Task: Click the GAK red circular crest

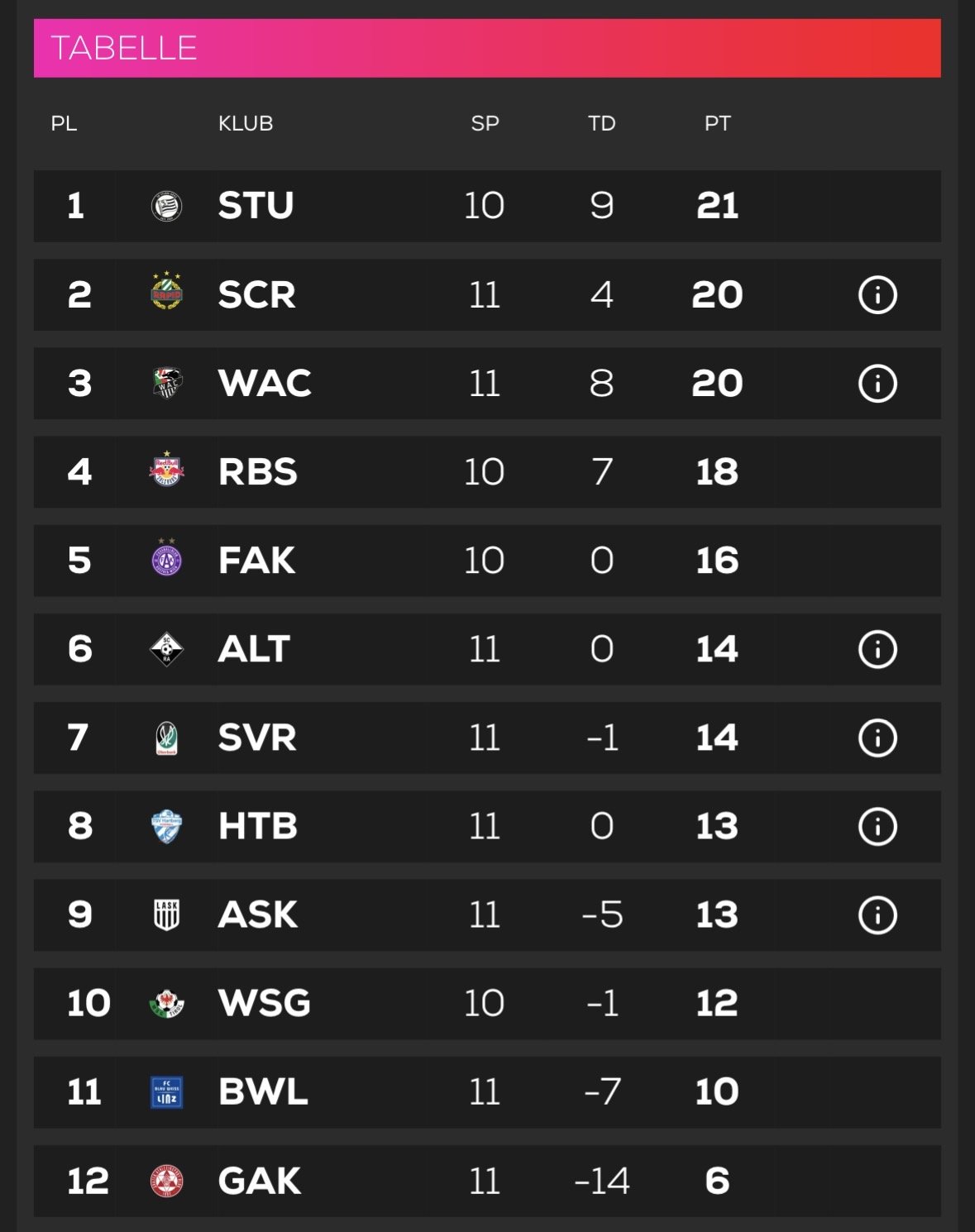Action: [x=166, y=1181]
